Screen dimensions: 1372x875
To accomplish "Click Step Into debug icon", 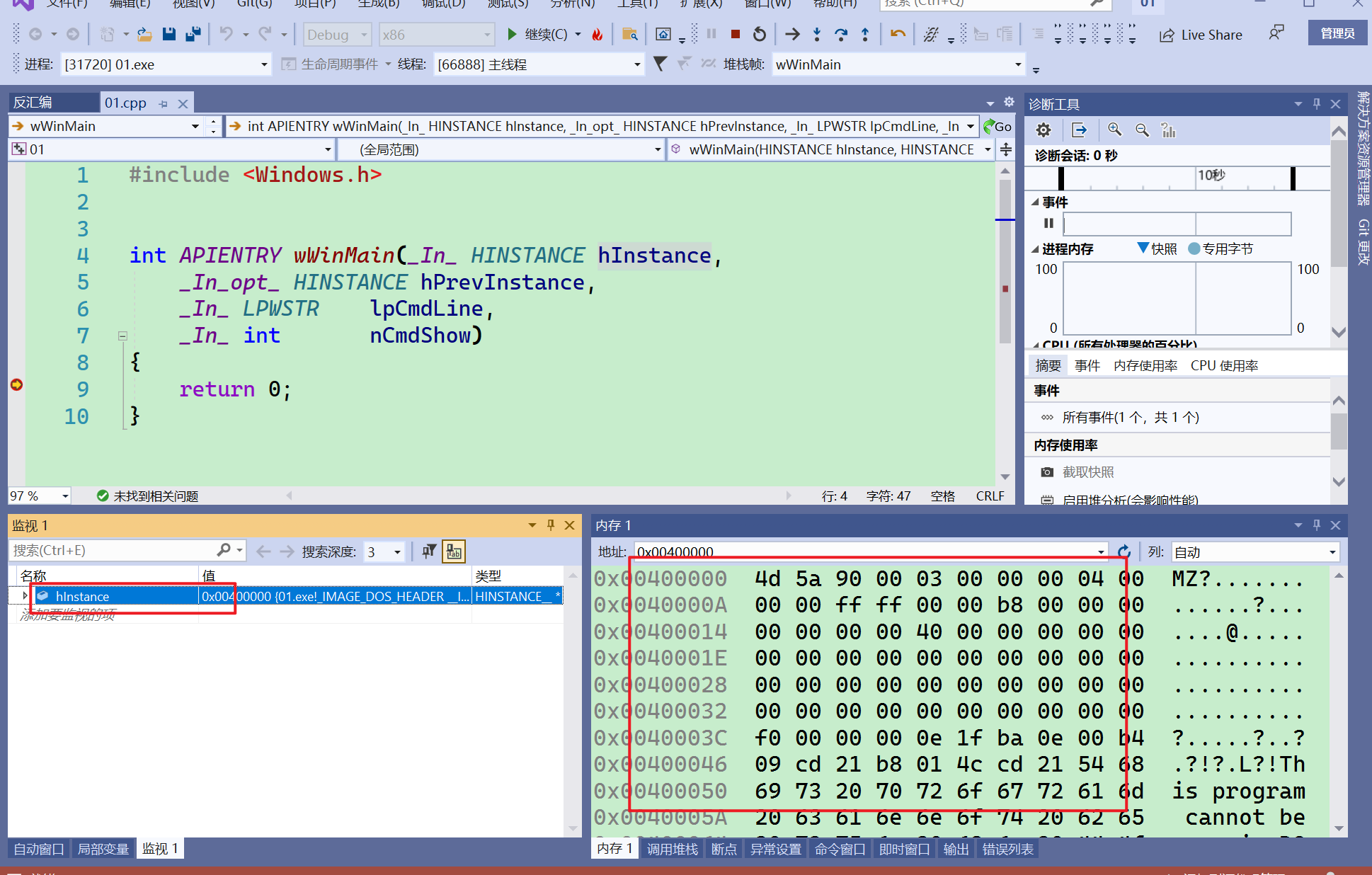I will pos(817,34).
